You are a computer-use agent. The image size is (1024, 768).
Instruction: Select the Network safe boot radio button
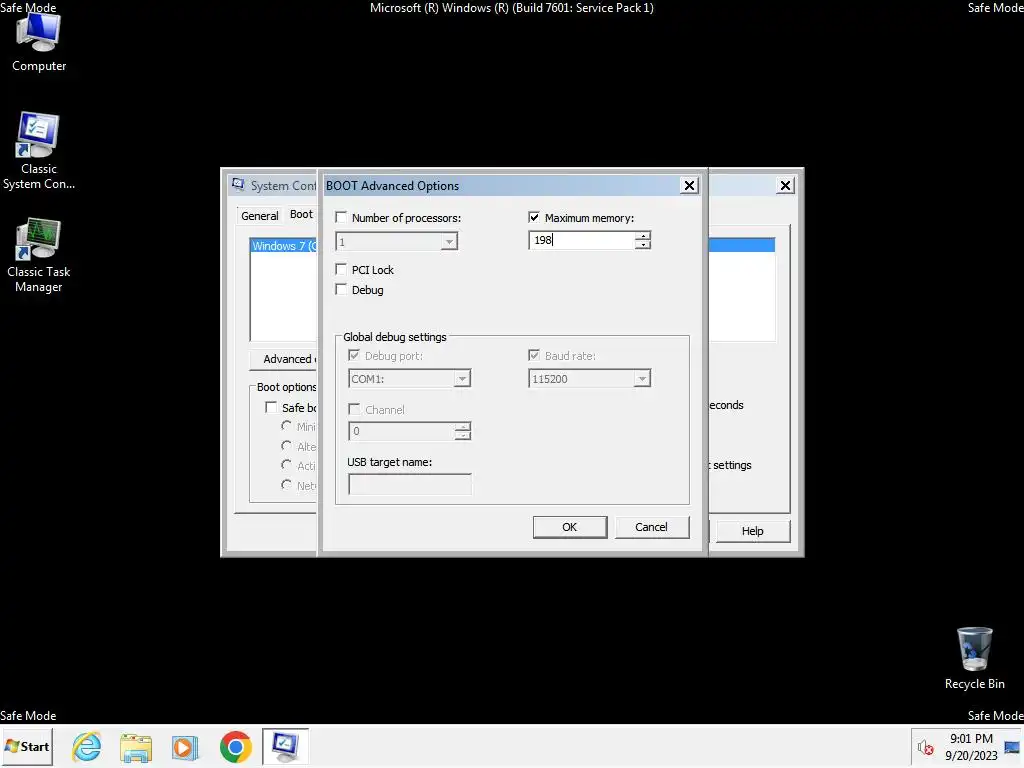point(286,485)
